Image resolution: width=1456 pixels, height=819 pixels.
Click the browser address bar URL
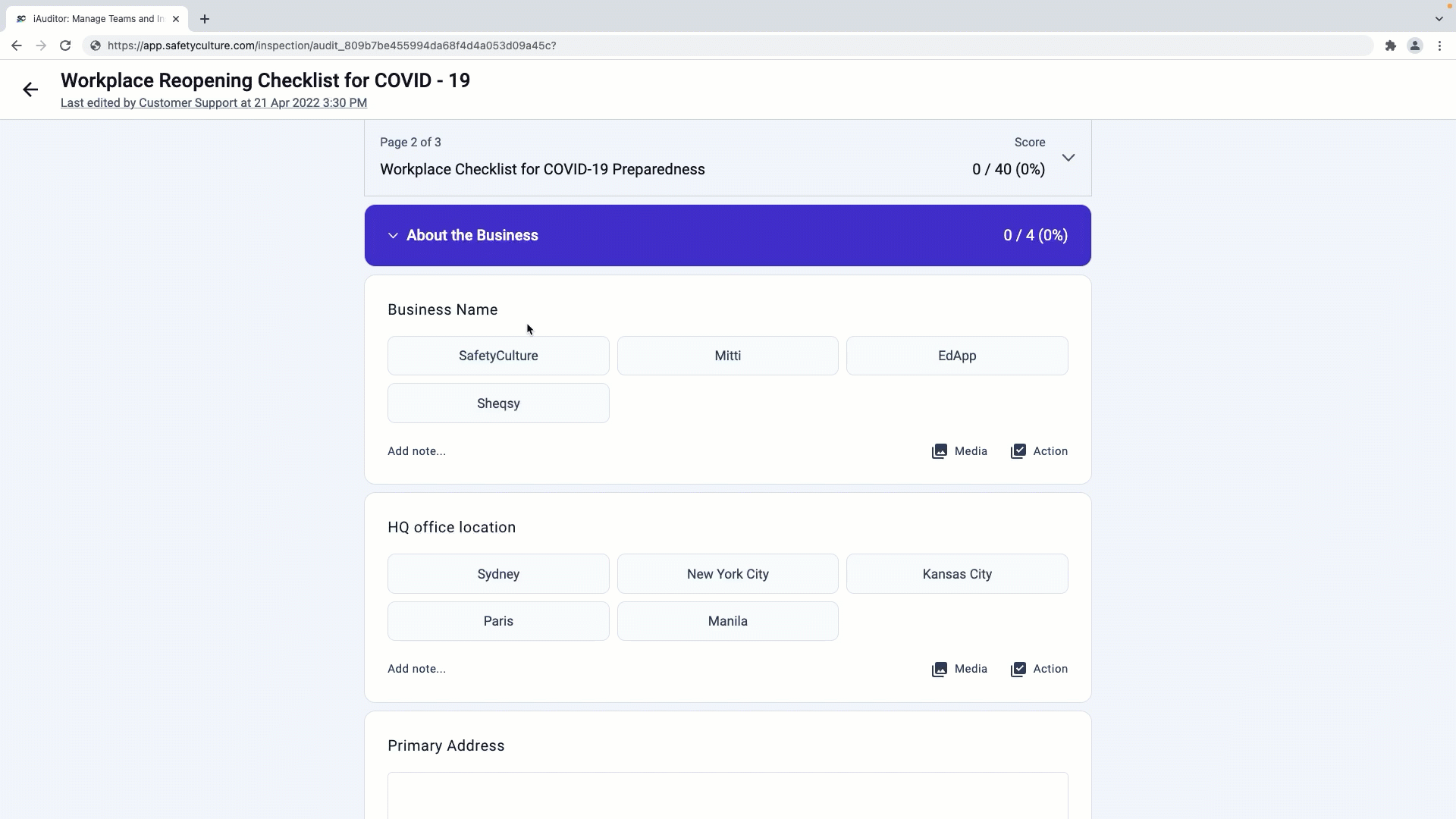(331, 45)
